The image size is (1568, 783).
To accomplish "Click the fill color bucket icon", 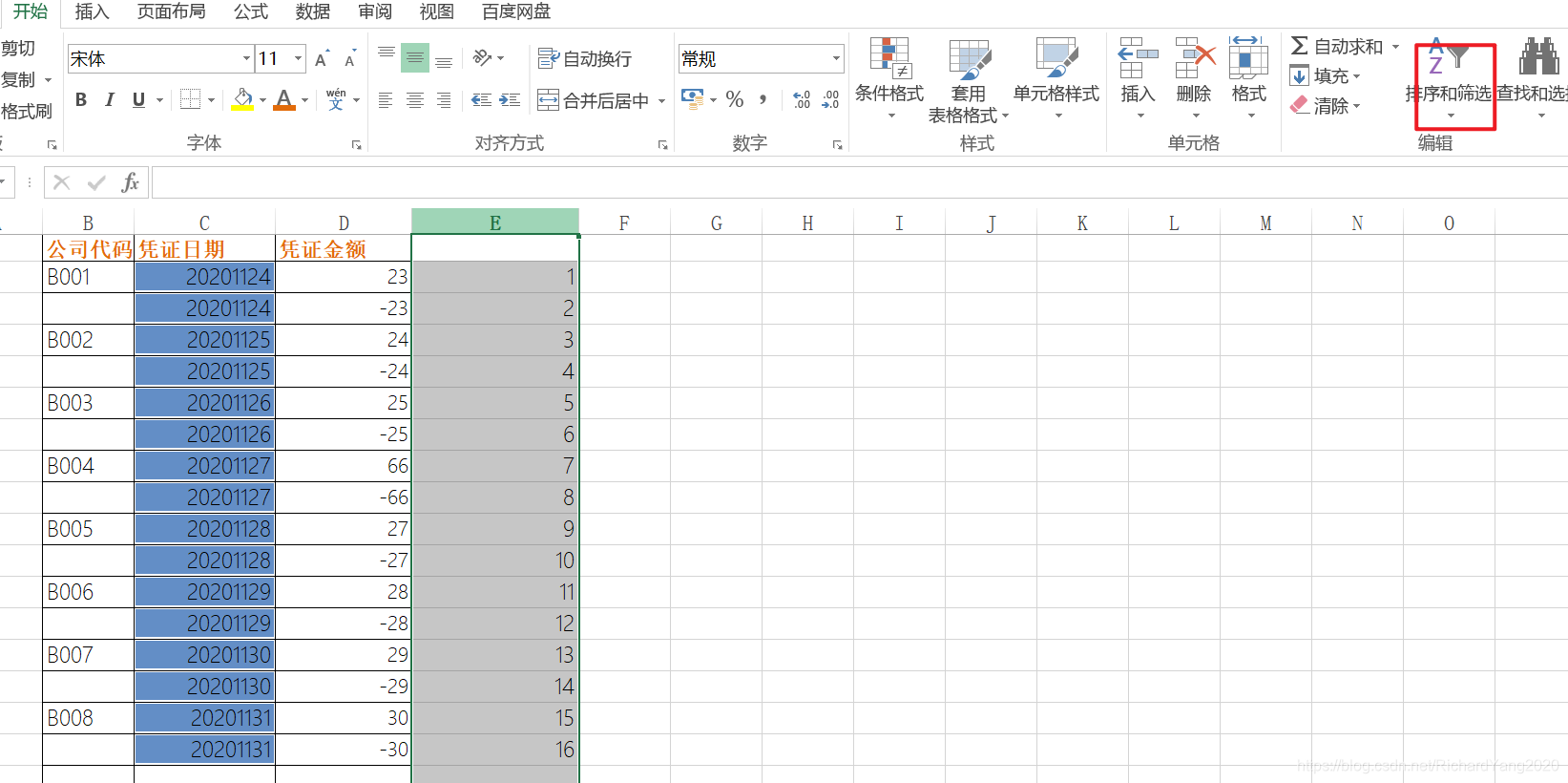I will point(242,100).
